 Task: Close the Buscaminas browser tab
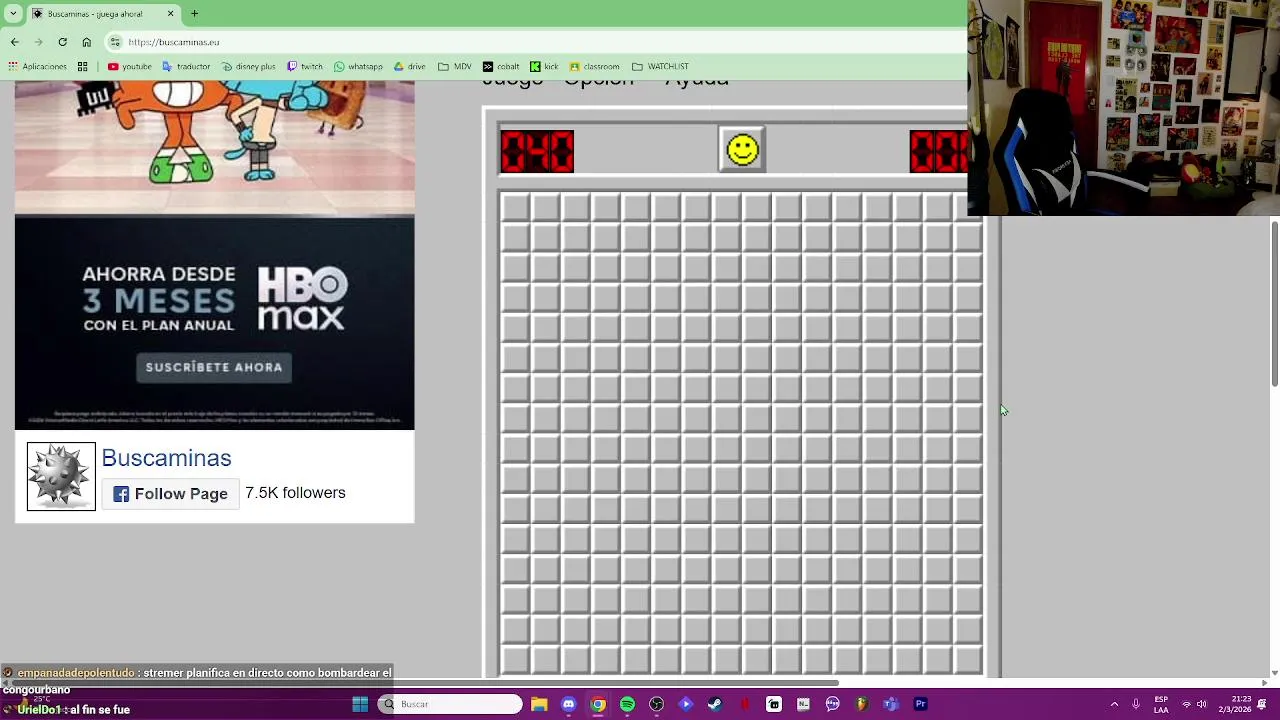click(x=170, y=14)
